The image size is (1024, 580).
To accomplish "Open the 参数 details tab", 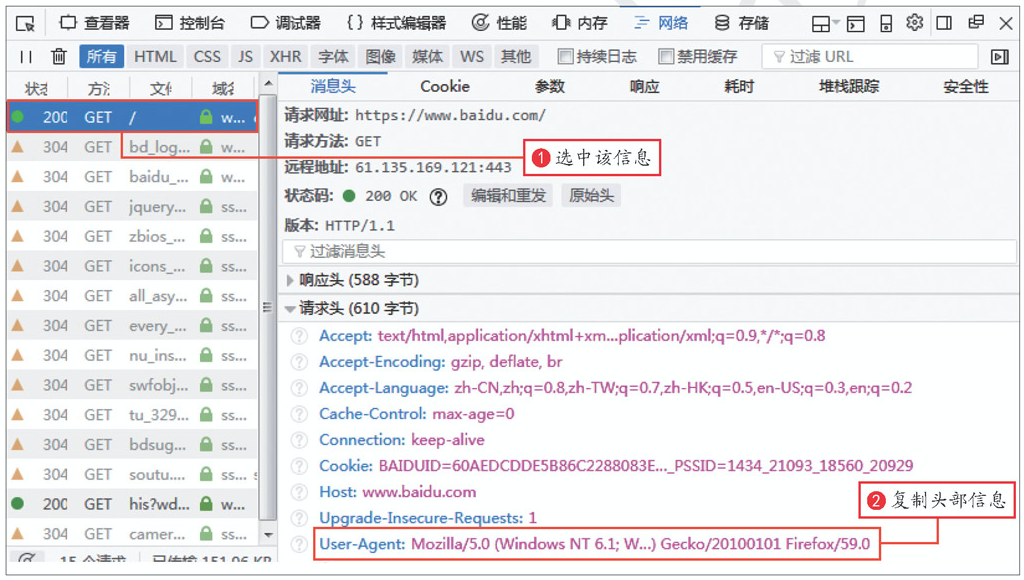I will pyautogui.click(x=550, y=86).
